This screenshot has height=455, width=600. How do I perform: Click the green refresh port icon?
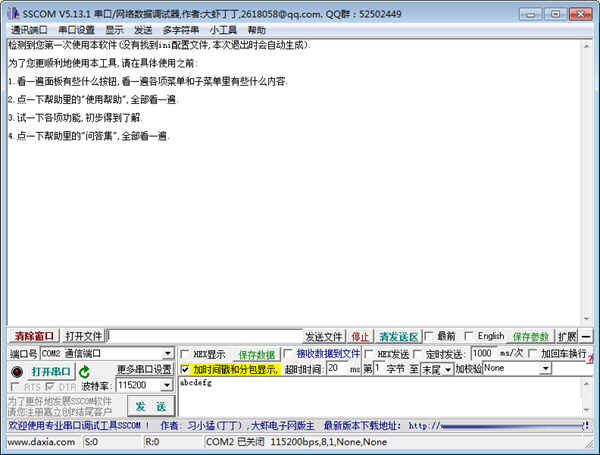85,371
